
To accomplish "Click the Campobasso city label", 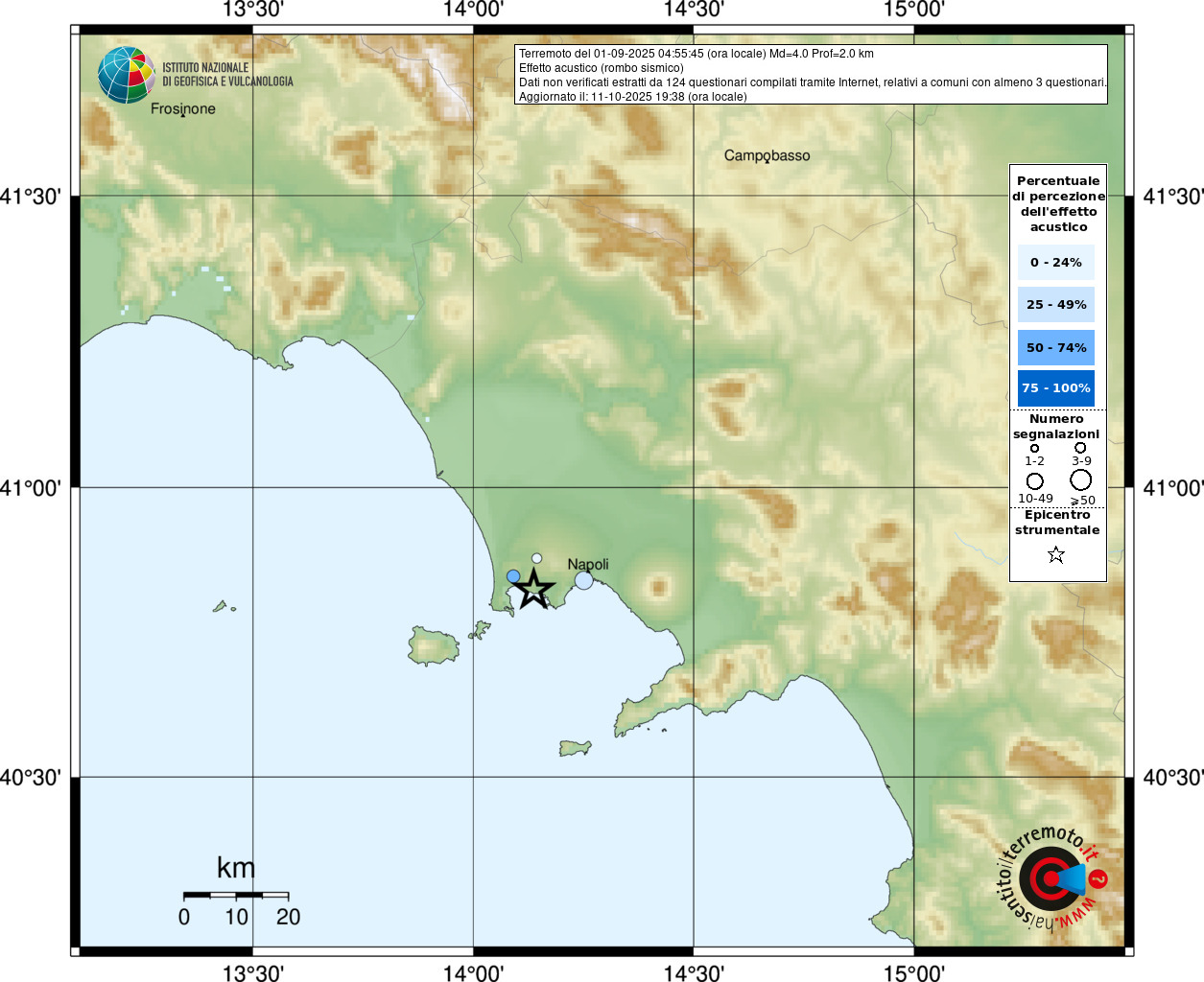I will 767,155.
